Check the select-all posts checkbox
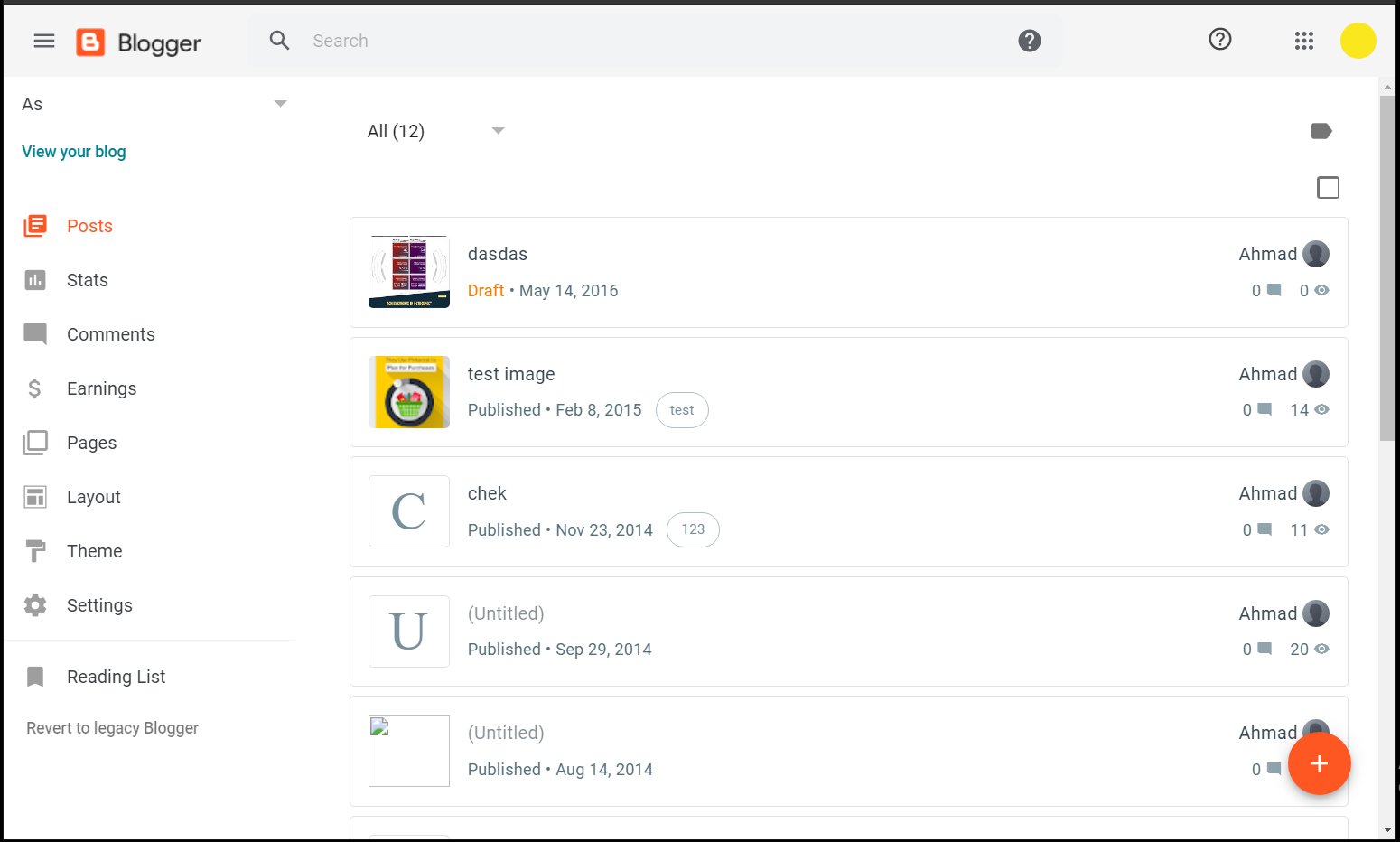This screenshot has width=1400, height=842. (1328, 187)
